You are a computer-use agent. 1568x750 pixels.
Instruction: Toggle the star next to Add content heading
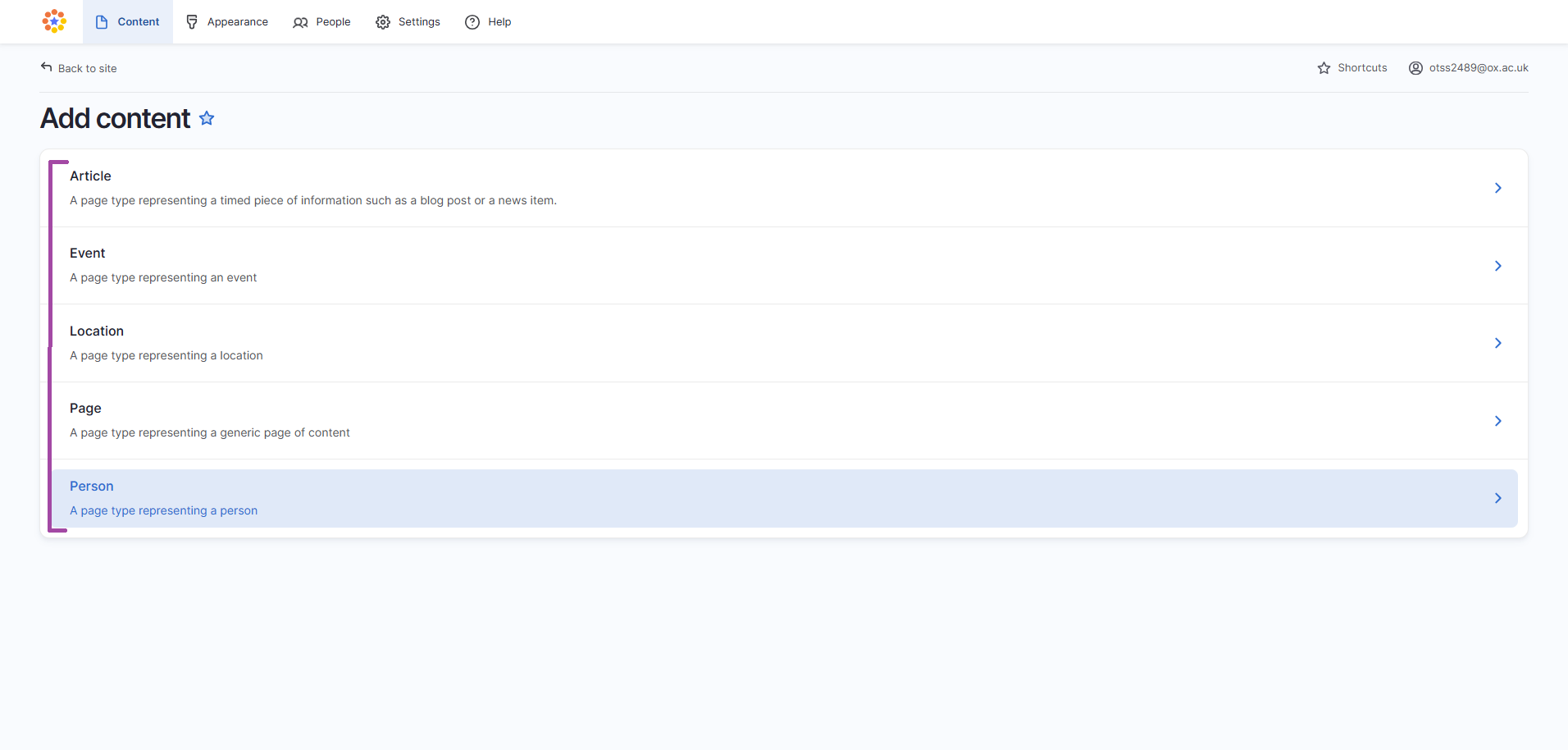207,118
